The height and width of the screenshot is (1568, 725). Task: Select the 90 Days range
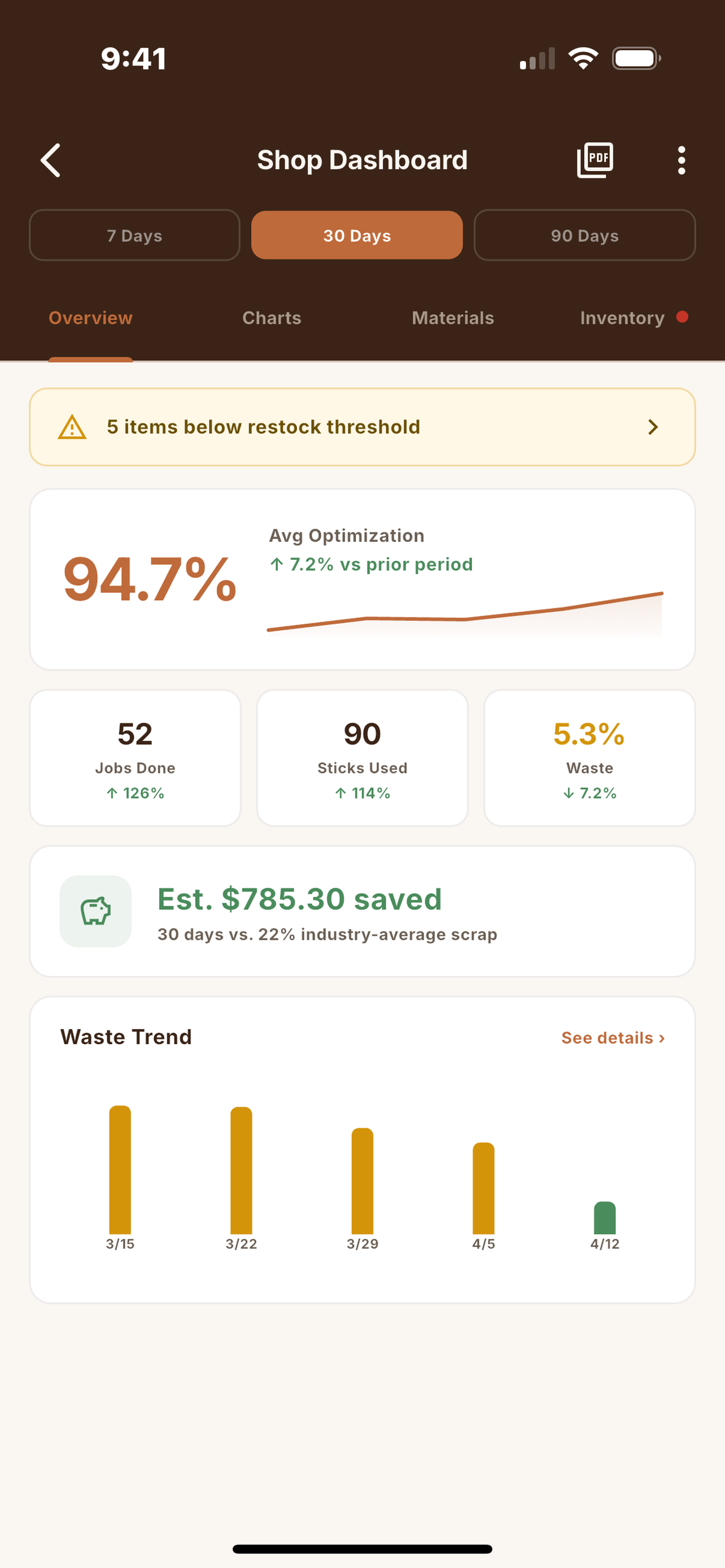pos(584,235)
